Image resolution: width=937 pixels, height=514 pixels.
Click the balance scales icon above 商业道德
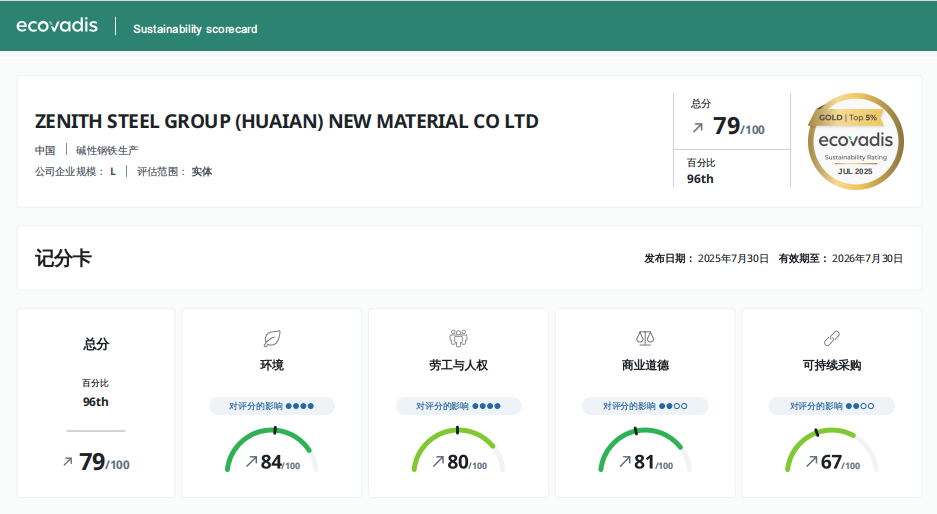tap(645, 338)
